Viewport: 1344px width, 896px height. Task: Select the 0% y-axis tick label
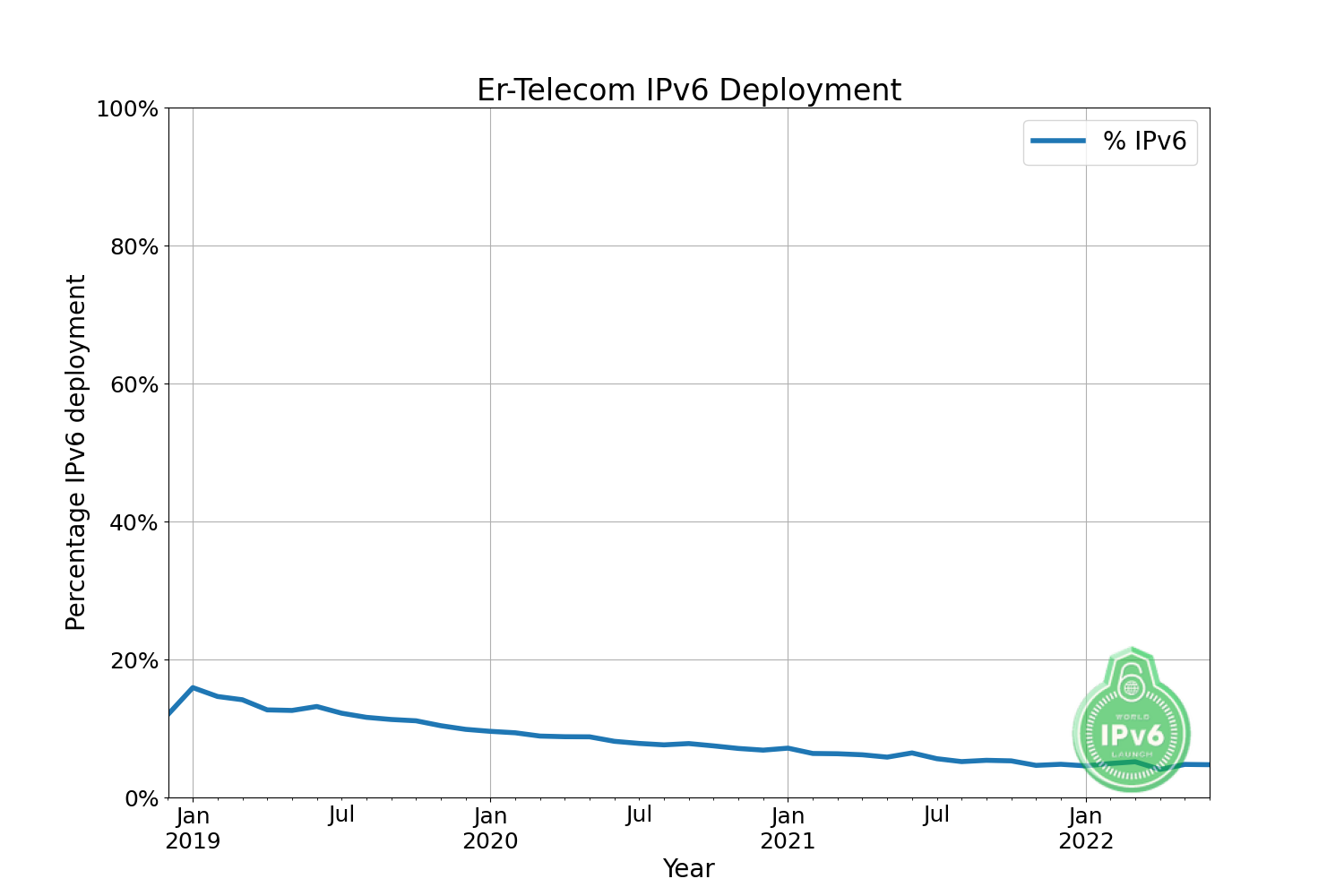tap(141, 798)
